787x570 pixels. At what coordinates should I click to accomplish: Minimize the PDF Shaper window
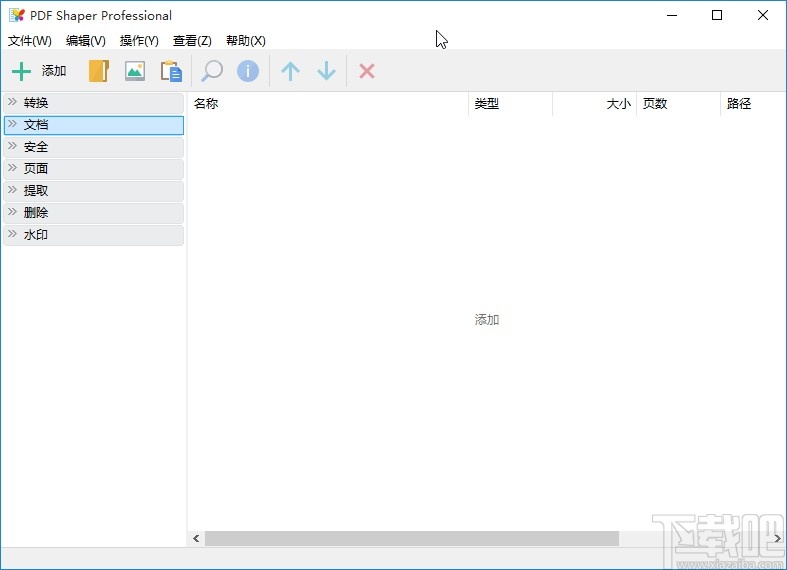(x=672, y=16)
